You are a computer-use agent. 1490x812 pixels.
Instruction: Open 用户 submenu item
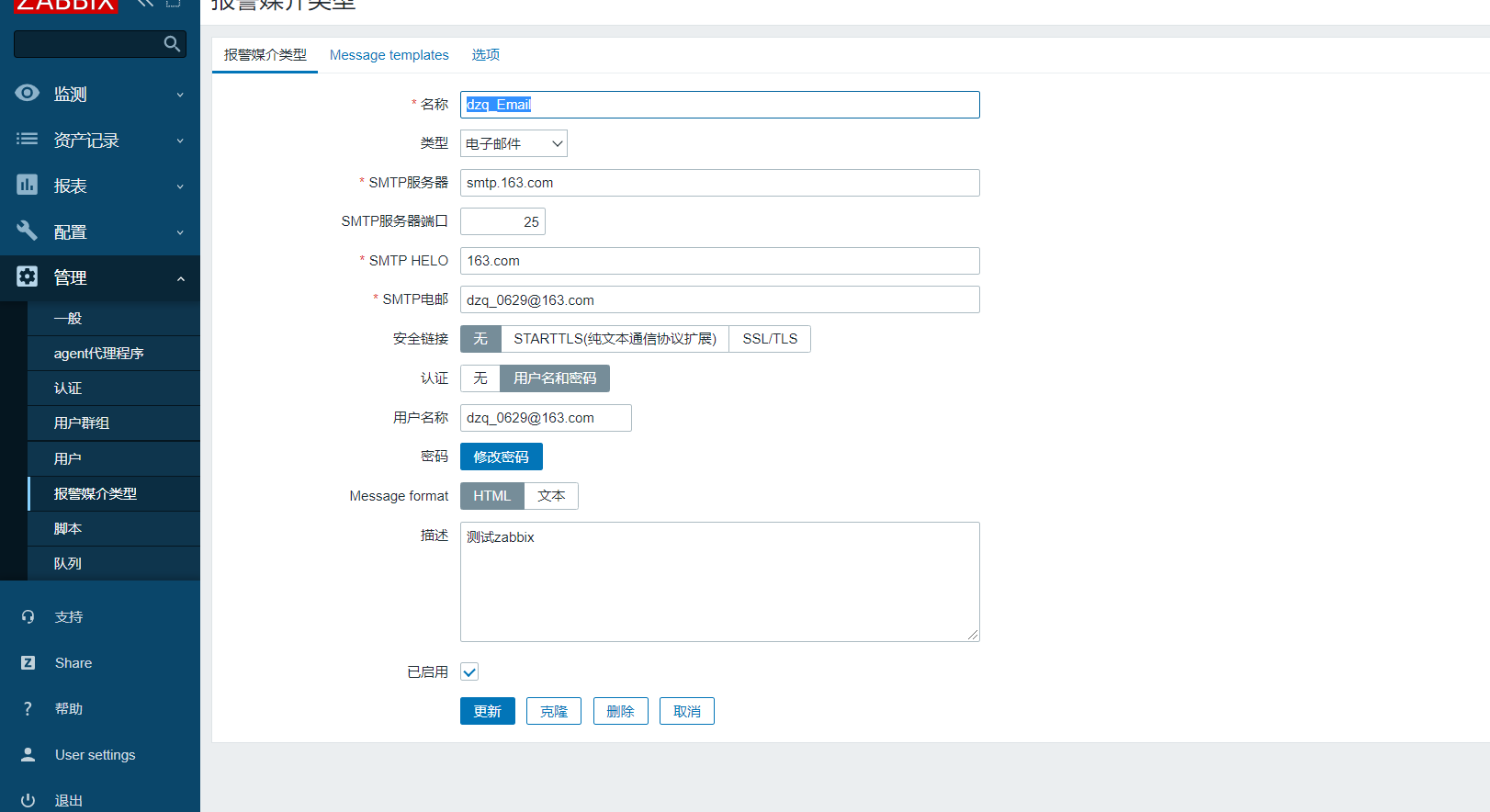click(114, 458)
